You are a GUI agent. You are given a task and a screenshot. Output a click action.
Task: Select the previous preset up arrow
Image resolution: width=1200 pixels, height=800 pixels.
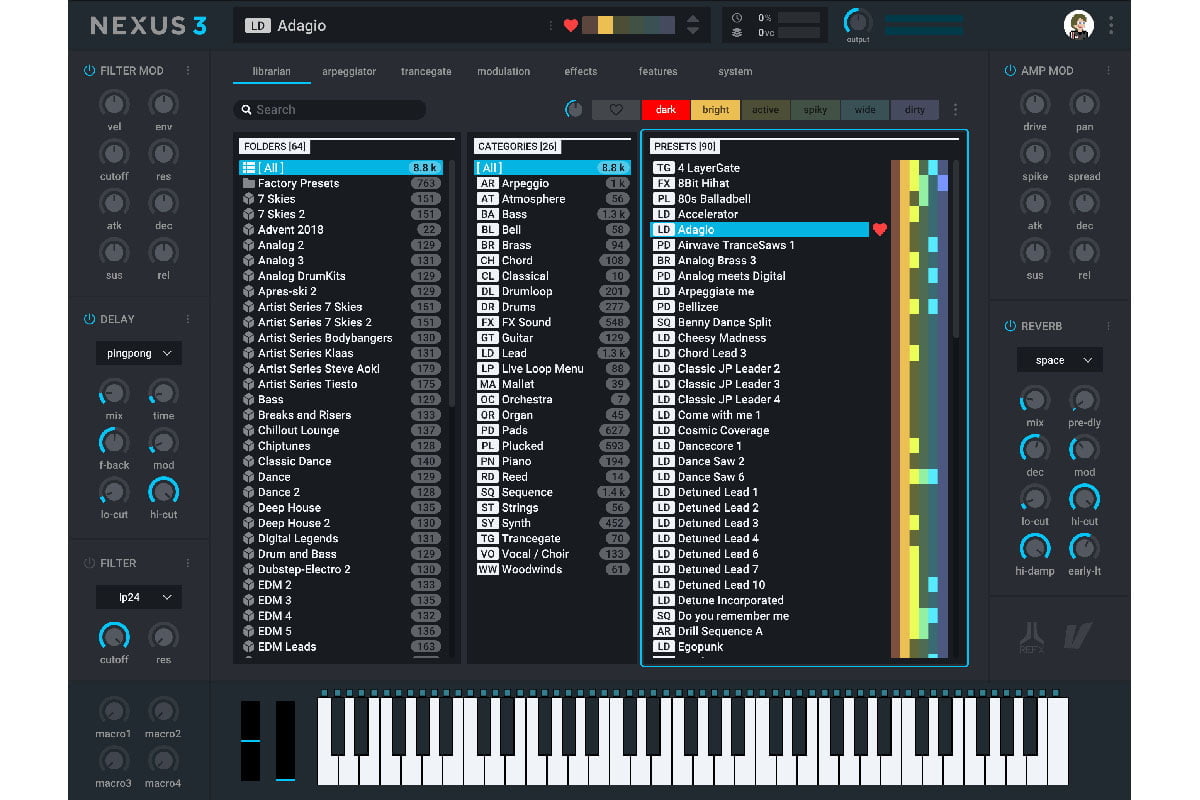[x=693, y=19]
